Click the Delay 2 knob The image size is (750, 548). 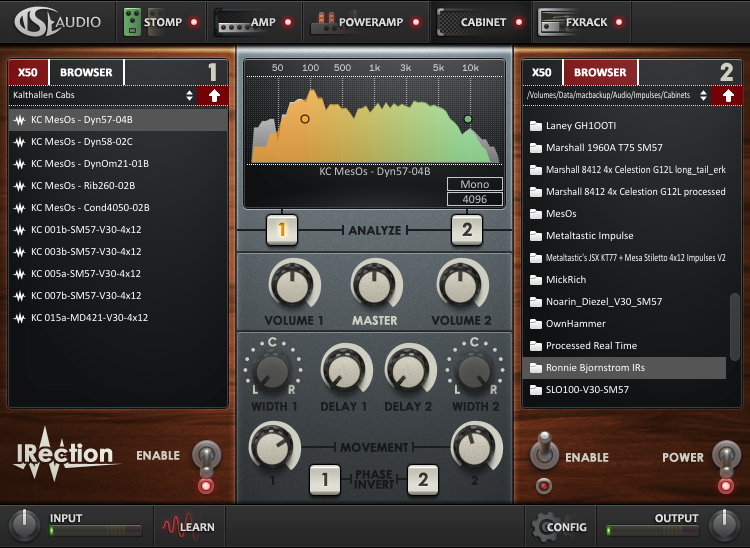point(409,370)
